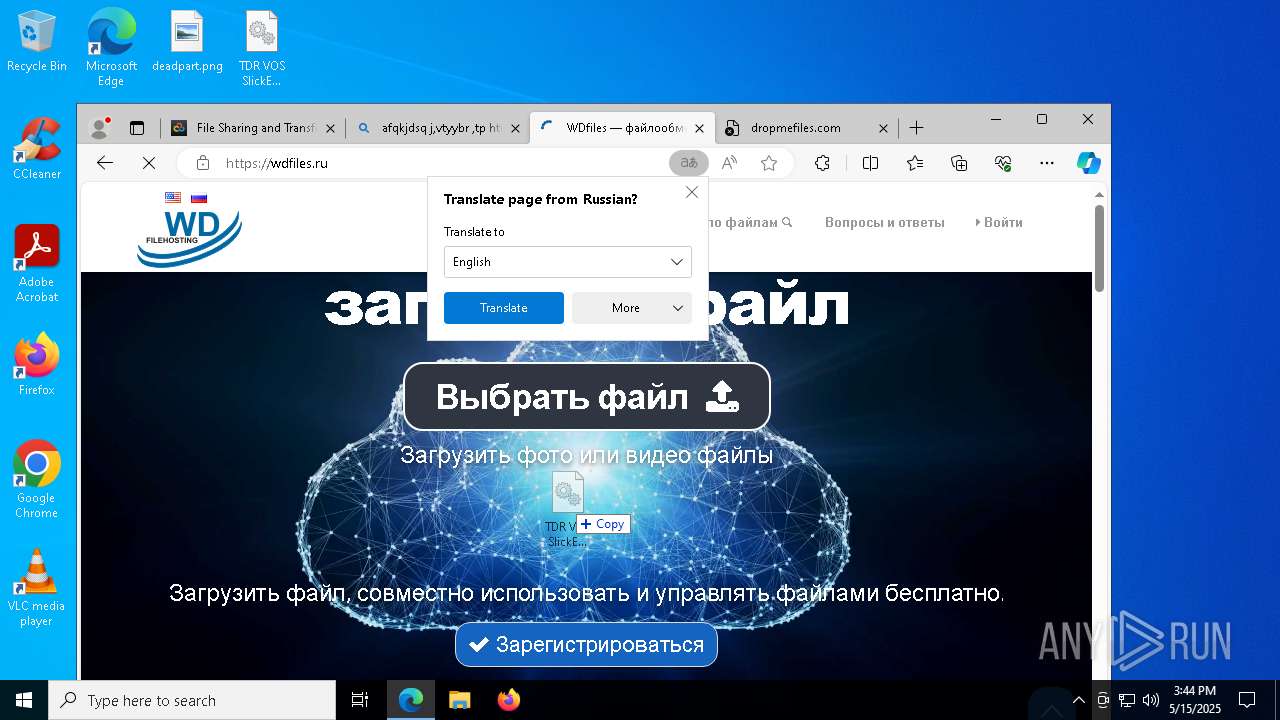Click the translate icon in address bar
The image size is (1280, 720).
point(688,163)
